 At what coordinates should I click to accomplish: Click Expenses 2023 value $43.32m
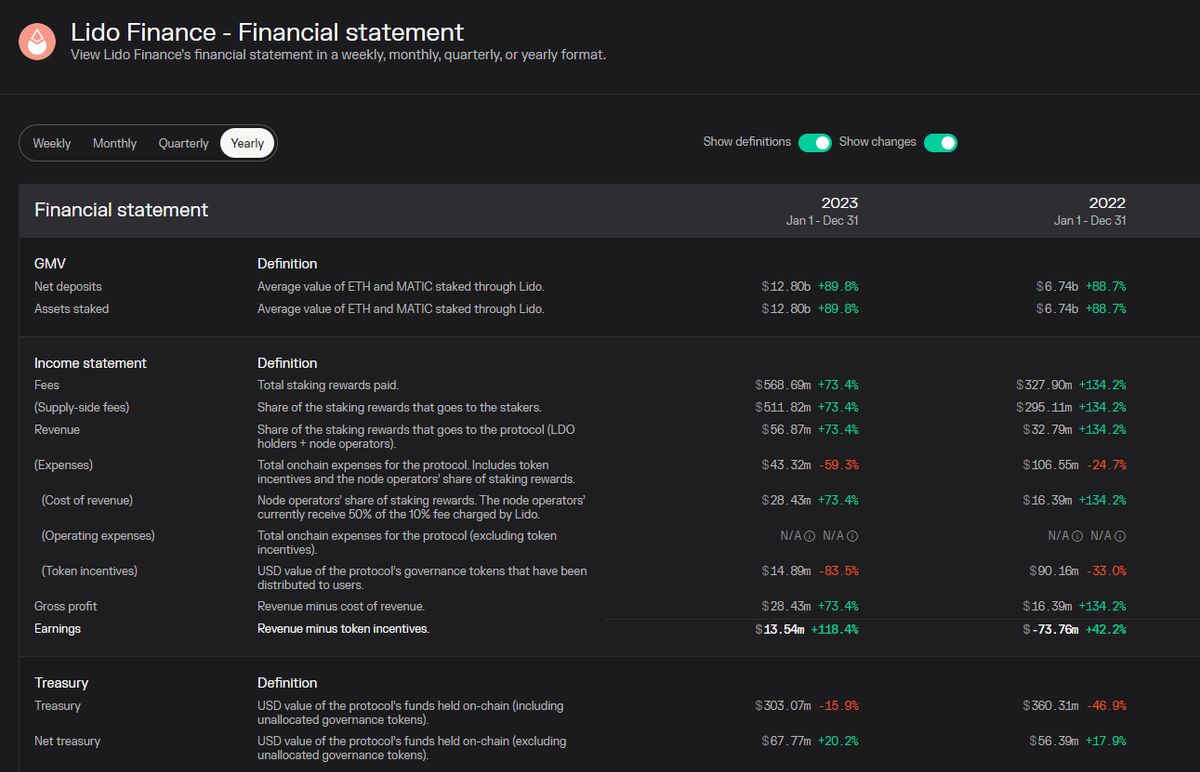pyautogui.click(x=786, y=465)
